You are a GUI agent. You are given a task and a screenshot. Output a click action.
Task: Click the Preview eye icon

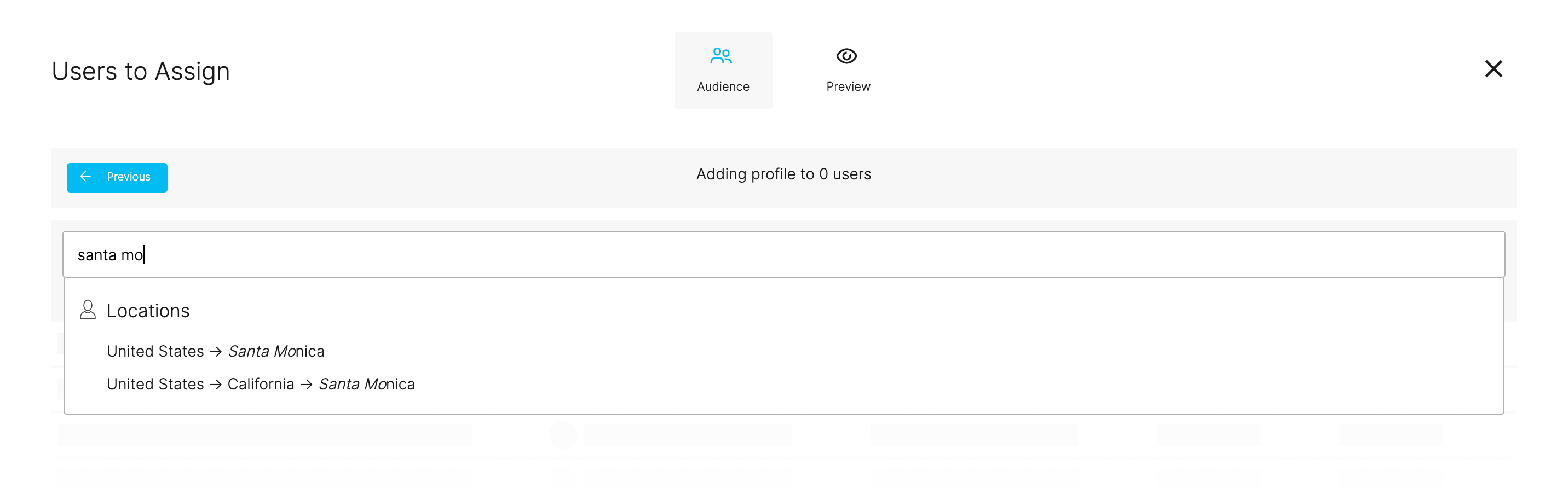coord(847,56)
